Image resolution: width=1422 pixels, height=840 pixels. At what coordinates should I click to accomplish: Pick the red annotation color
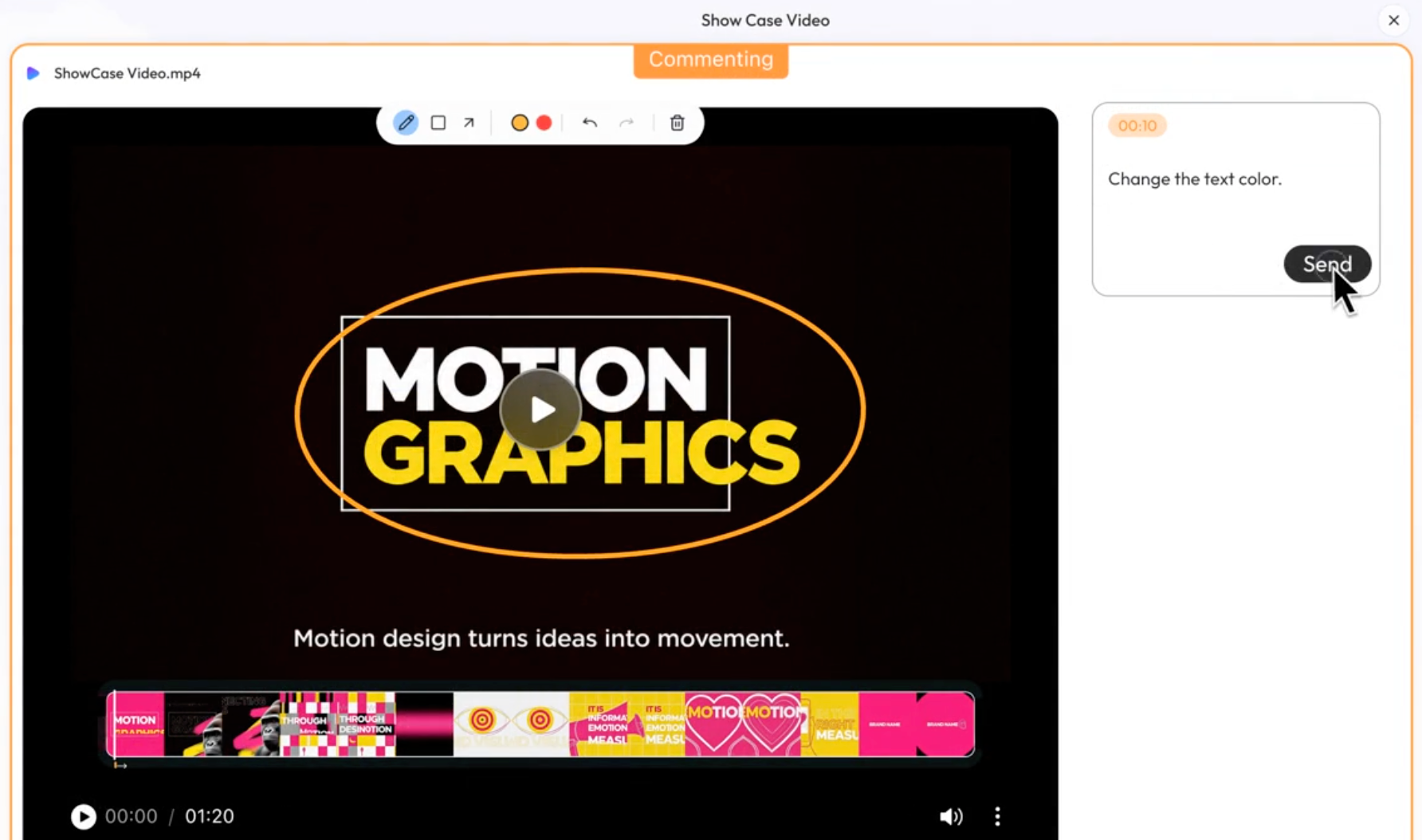click(x=544, y=123)
